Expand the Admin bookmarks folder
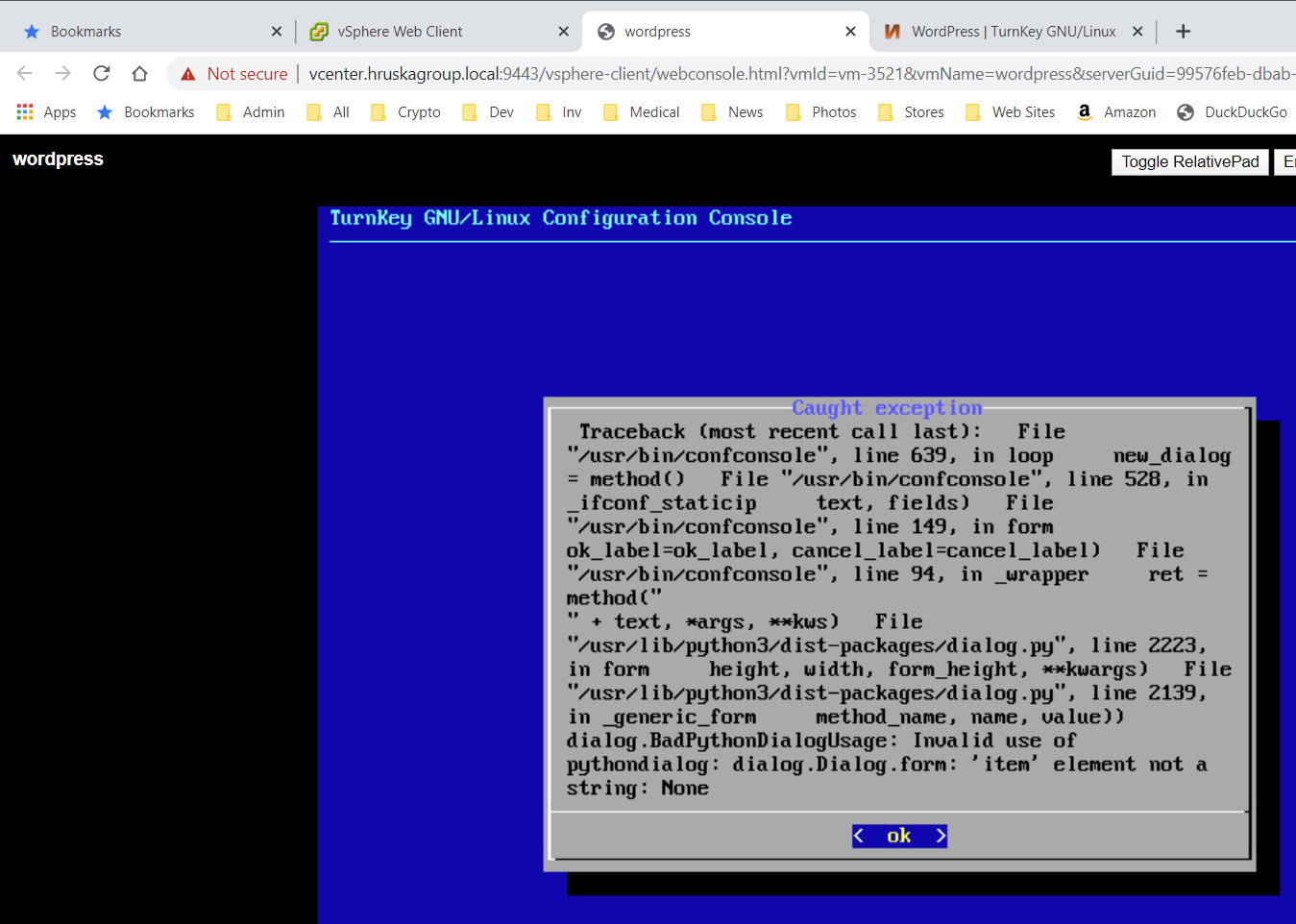1296x924 pixels. (251, 112)
